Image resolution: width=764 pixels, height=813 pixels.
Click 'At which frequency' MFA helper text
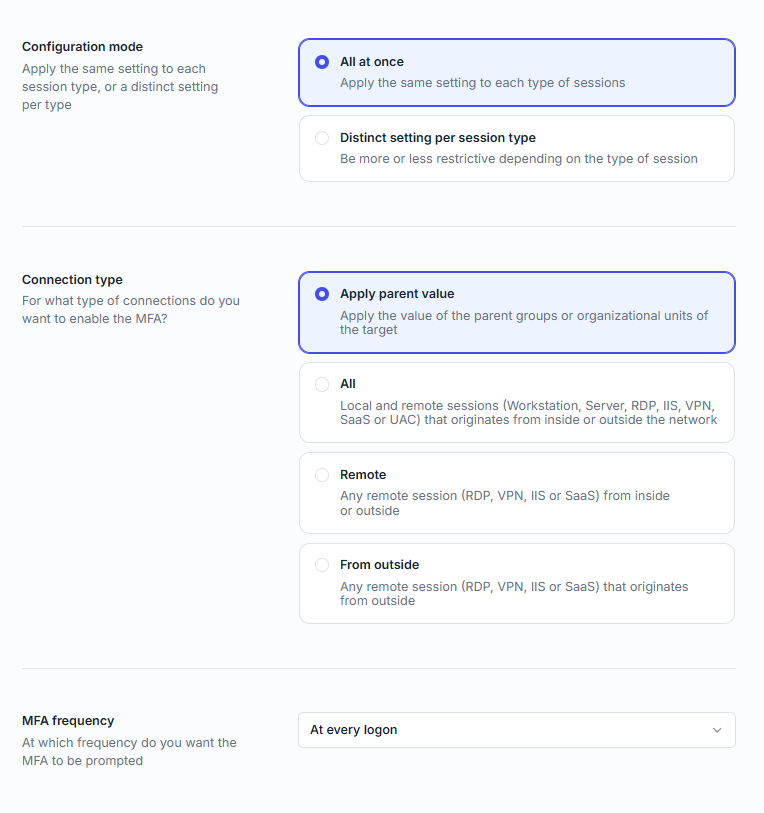129,752
